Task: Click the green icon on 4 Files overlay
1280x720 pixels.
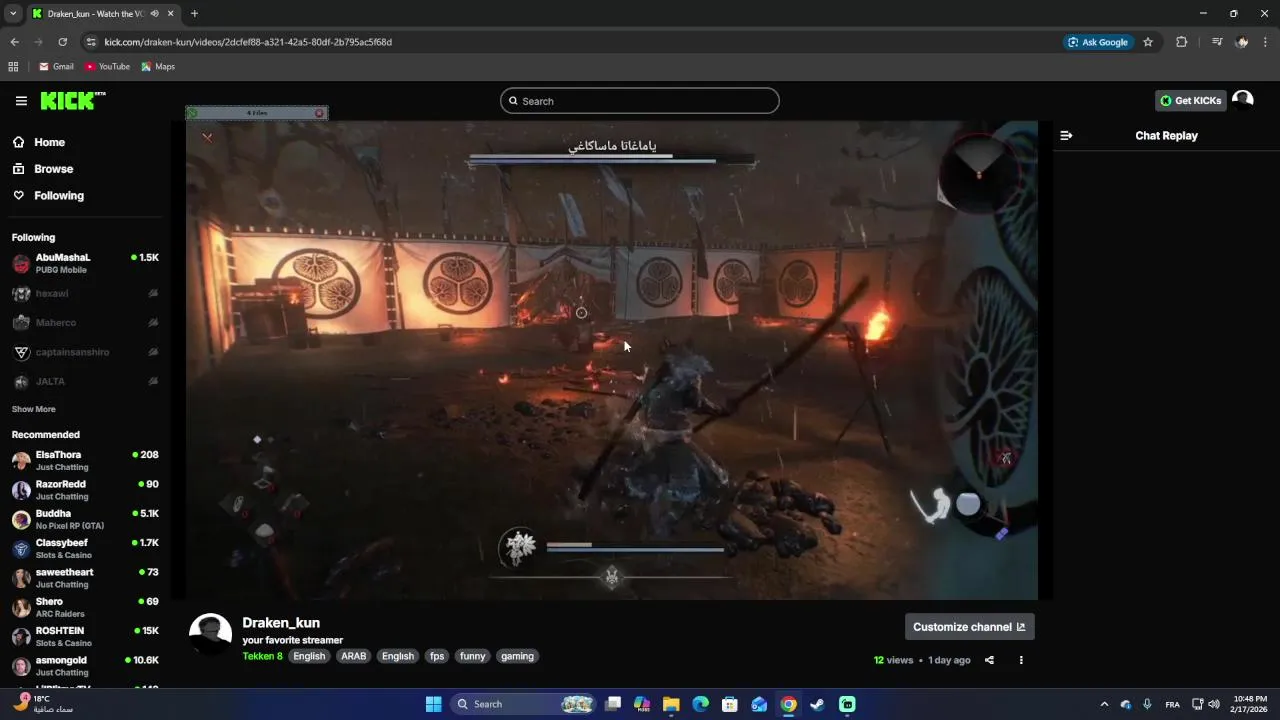Action: (192, 113)
